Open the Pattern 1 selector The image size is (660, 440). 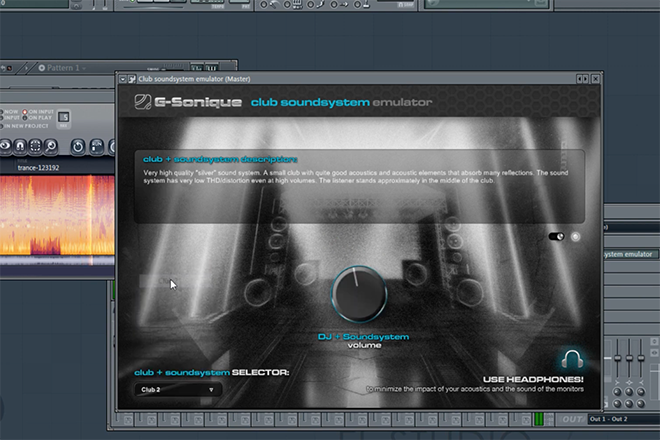(62, 68)
